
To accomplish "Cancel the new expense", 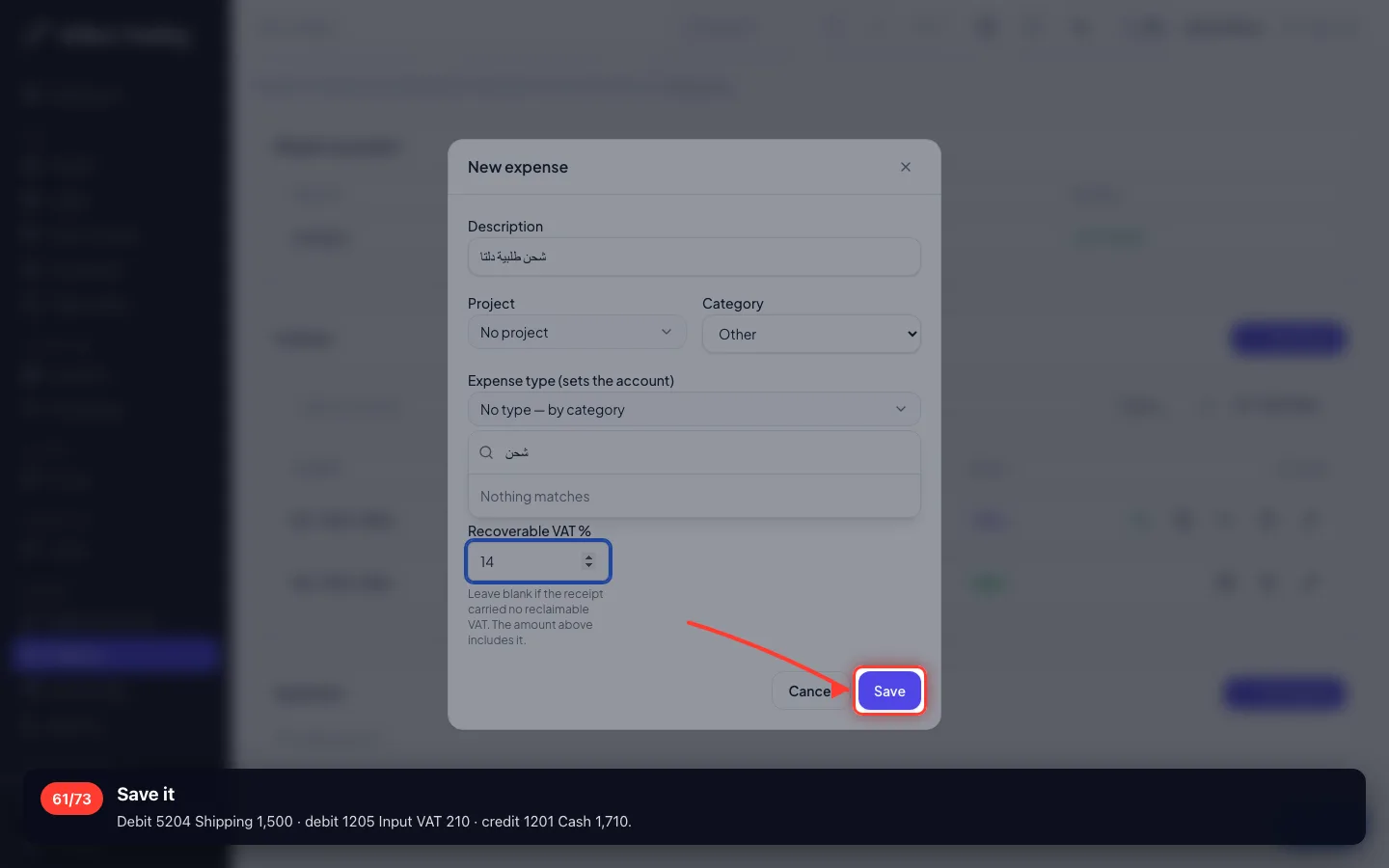I will [809, 692].
